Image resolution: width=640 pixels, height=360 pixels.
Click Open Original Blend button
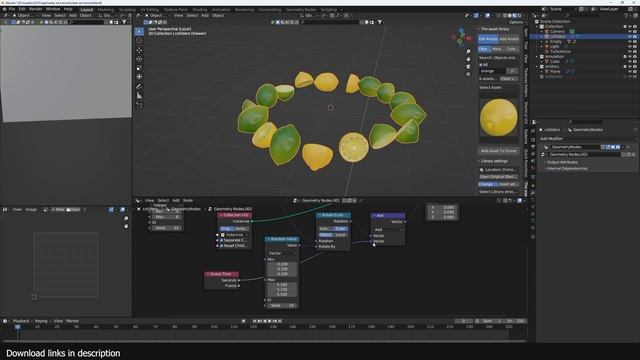click(x=498, y=177)
